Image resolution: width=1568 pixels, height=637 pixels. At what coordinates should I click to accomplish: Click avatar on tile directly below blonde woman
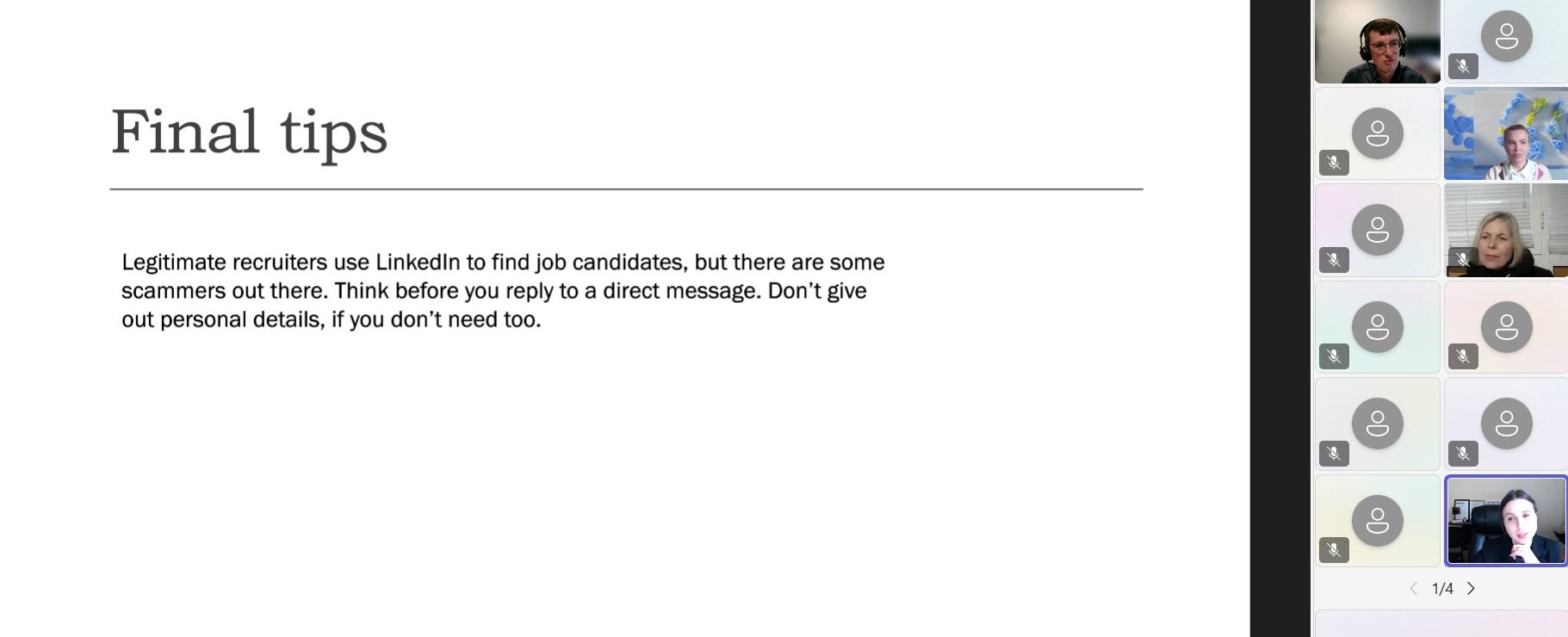click(1506, 327)
